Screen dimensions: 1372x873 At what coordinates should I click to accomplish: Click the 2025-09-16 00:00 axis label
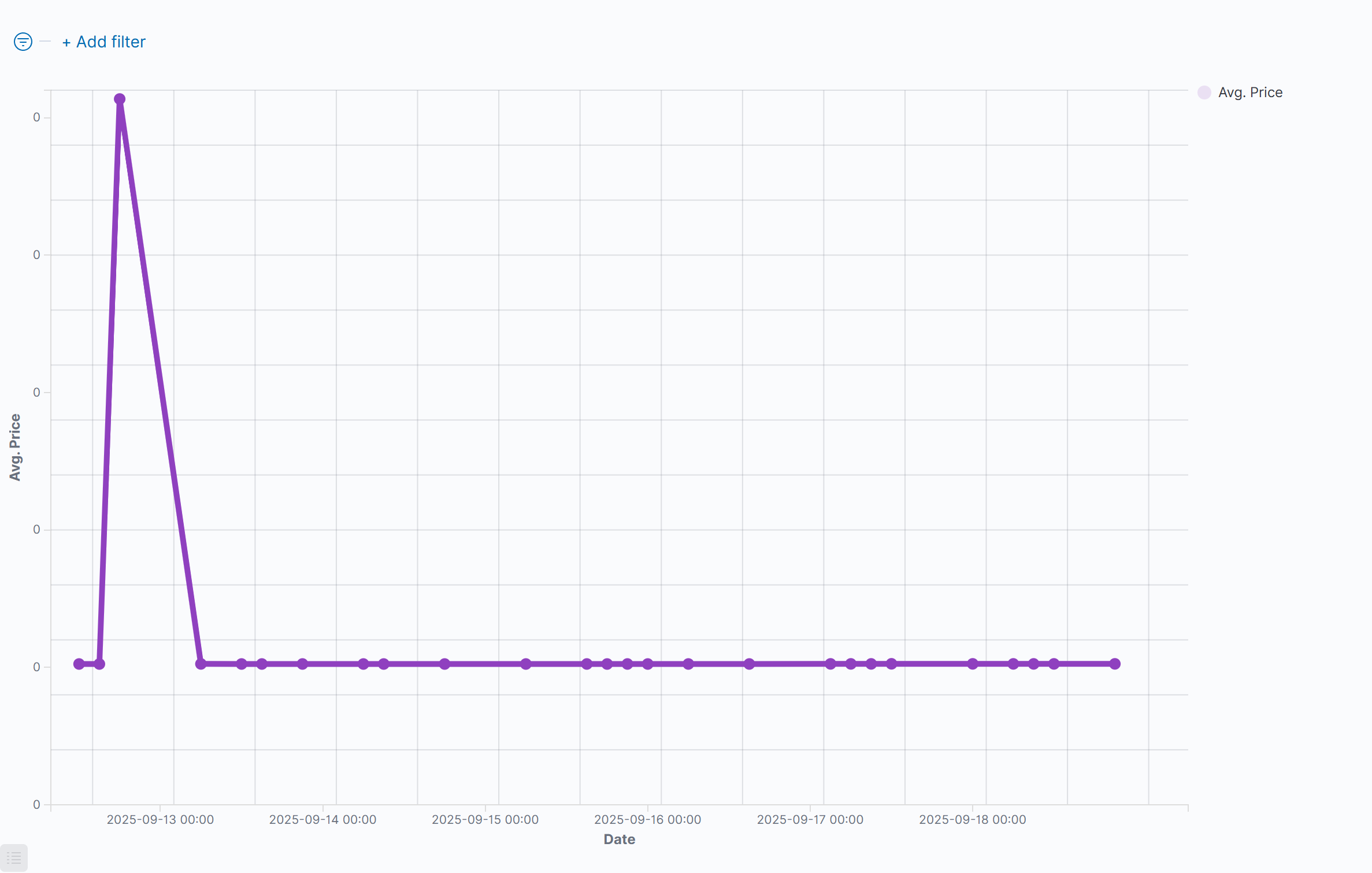647,819
